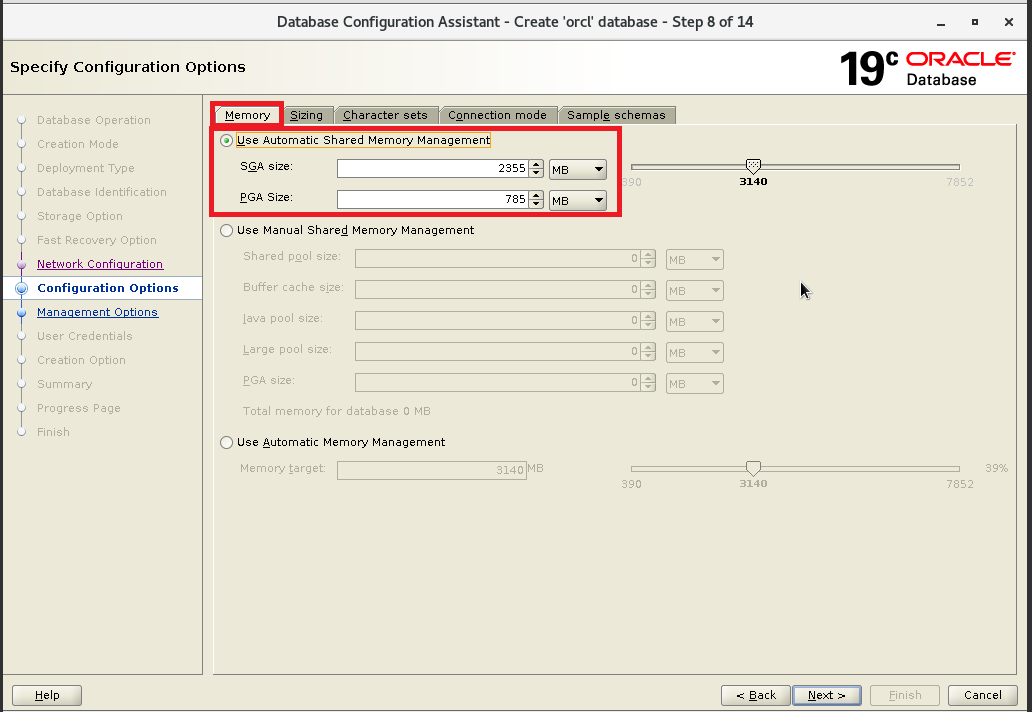The image size is (1032, 712).
Task: Switch to the Sizing tab
Action: [306, 115]
